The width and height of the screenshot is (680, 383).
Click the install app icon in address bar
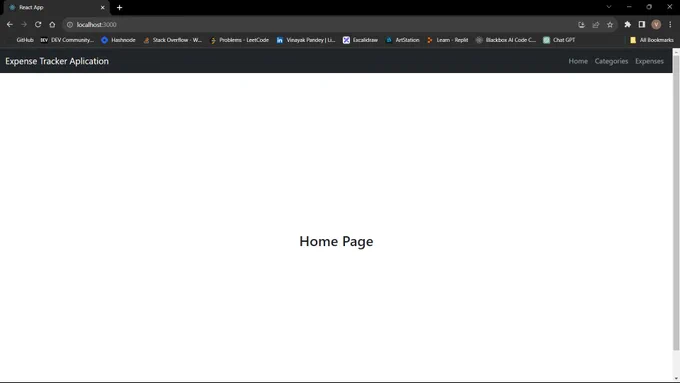(x=582, y=25)
